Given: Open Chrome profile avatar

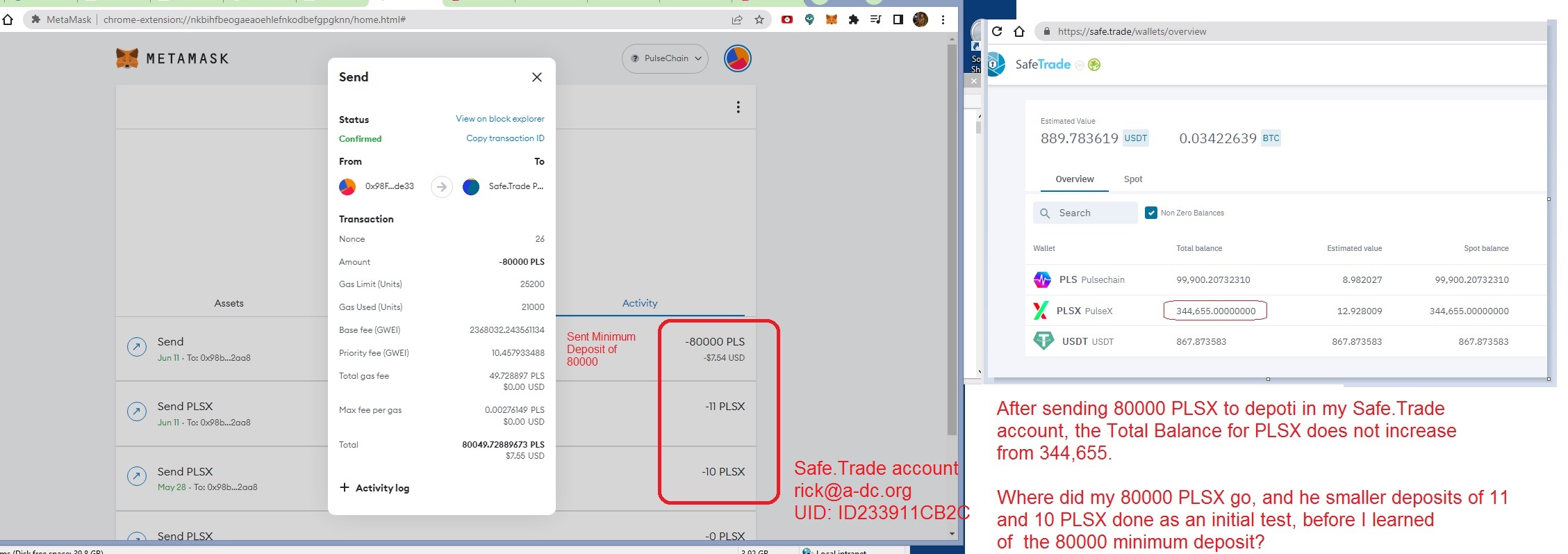Looking at the screenshot, I should click(921, 19).
